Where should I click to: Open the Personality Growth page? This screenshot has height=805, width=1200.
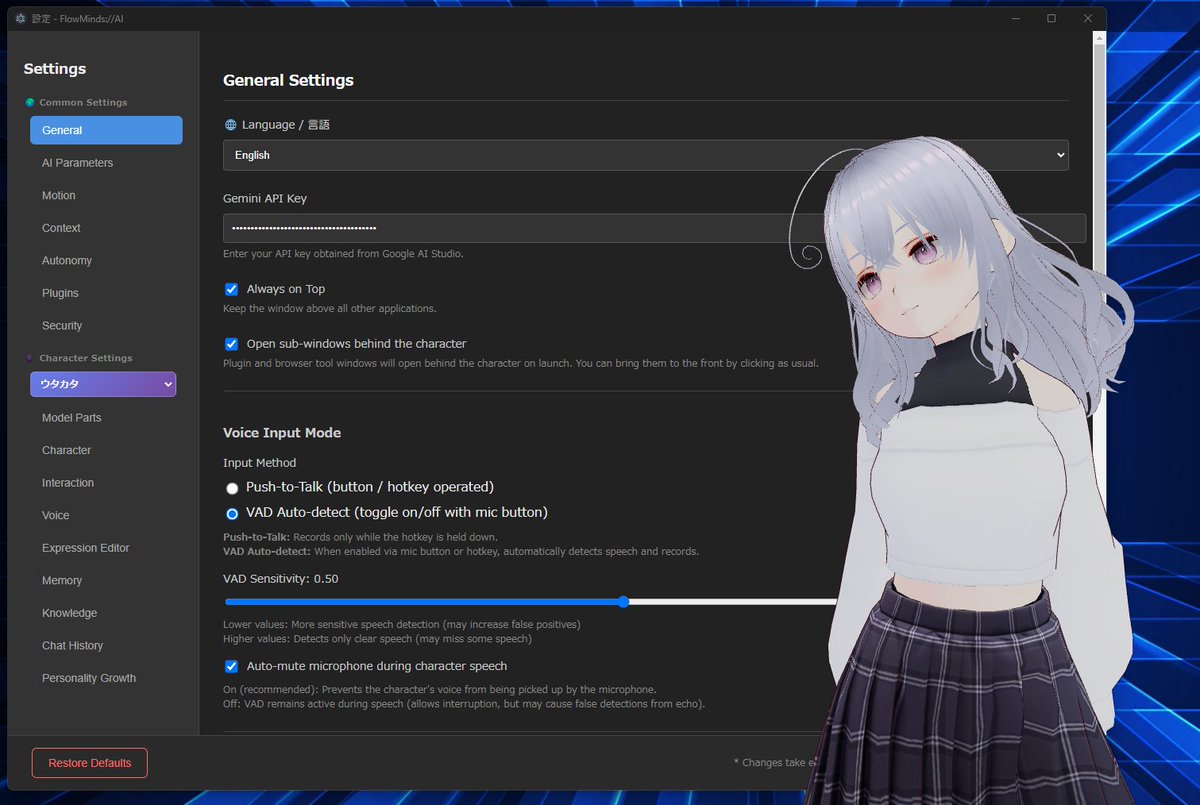click(88, 677)
